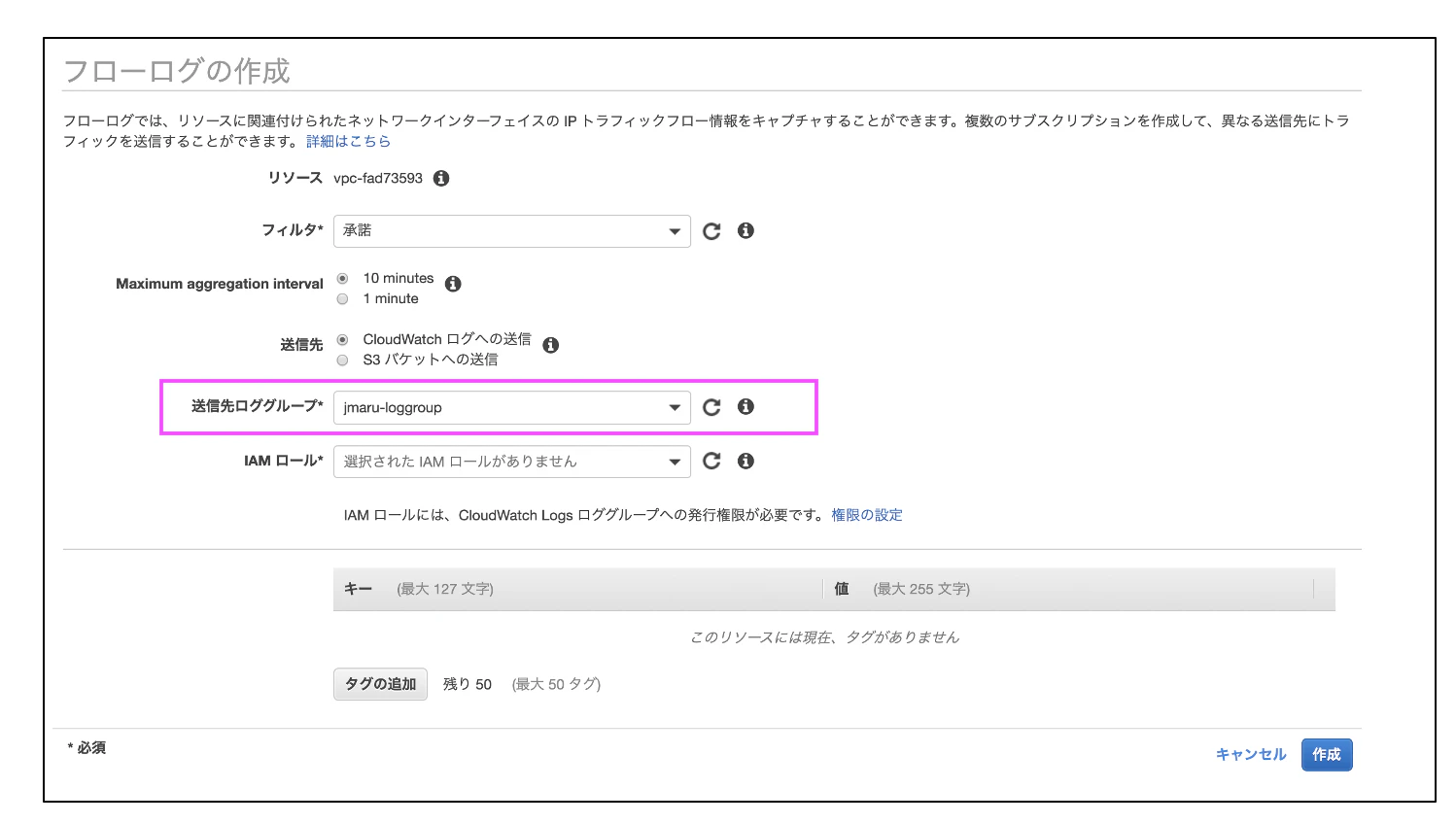Open the フィルタ dropdown showing 承諾

(x=512, y=231)
